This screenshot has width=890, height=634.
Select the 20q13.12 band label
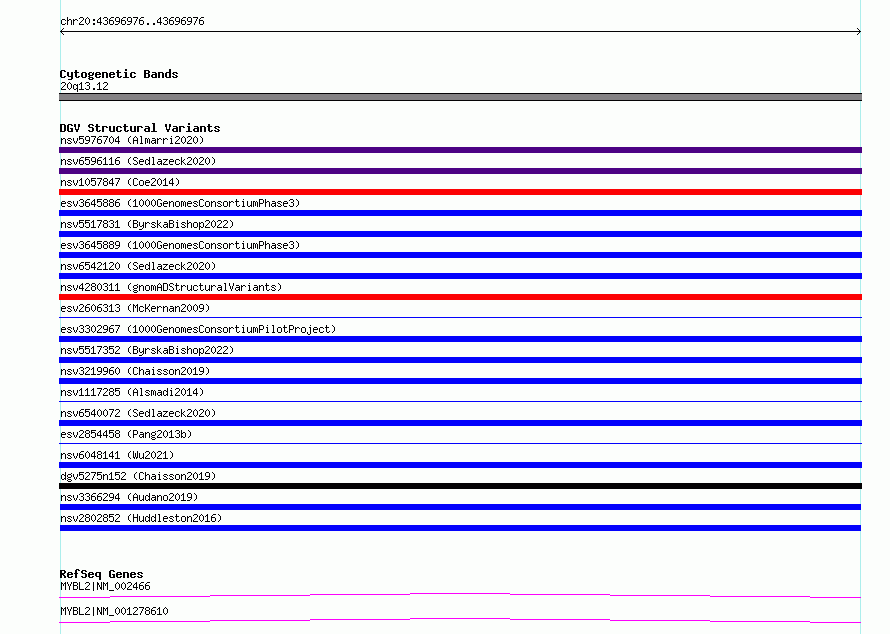pyautogui.click(x=84, y=86)
